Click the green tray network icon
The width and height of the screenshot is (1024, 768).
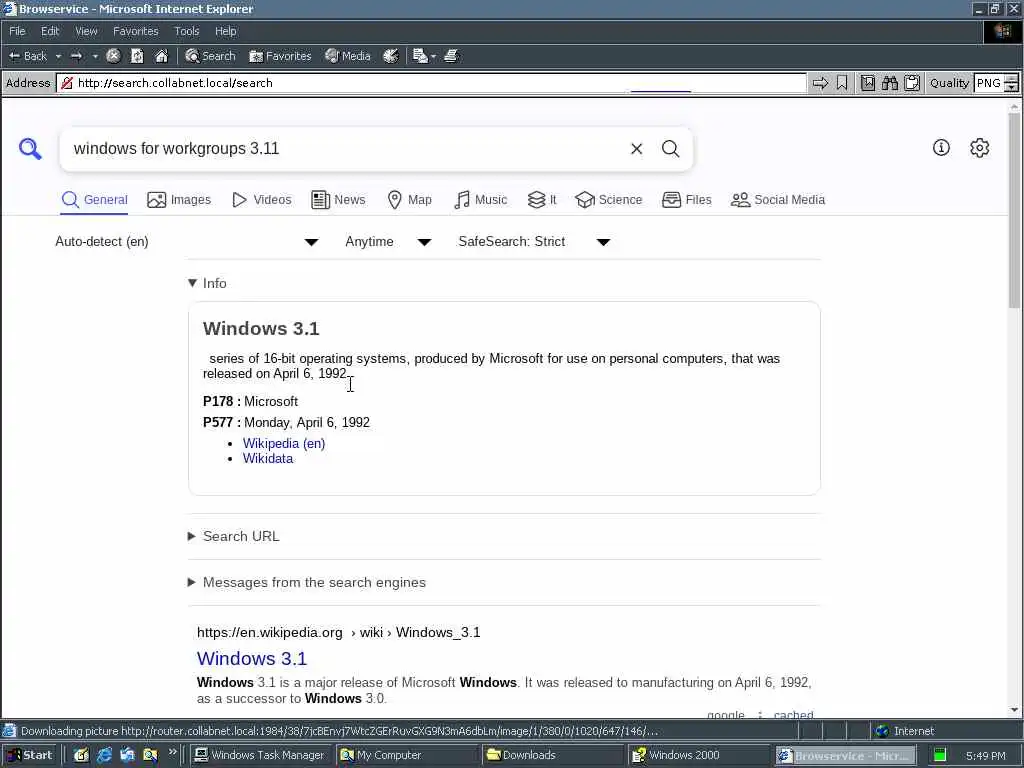point(940,755)
